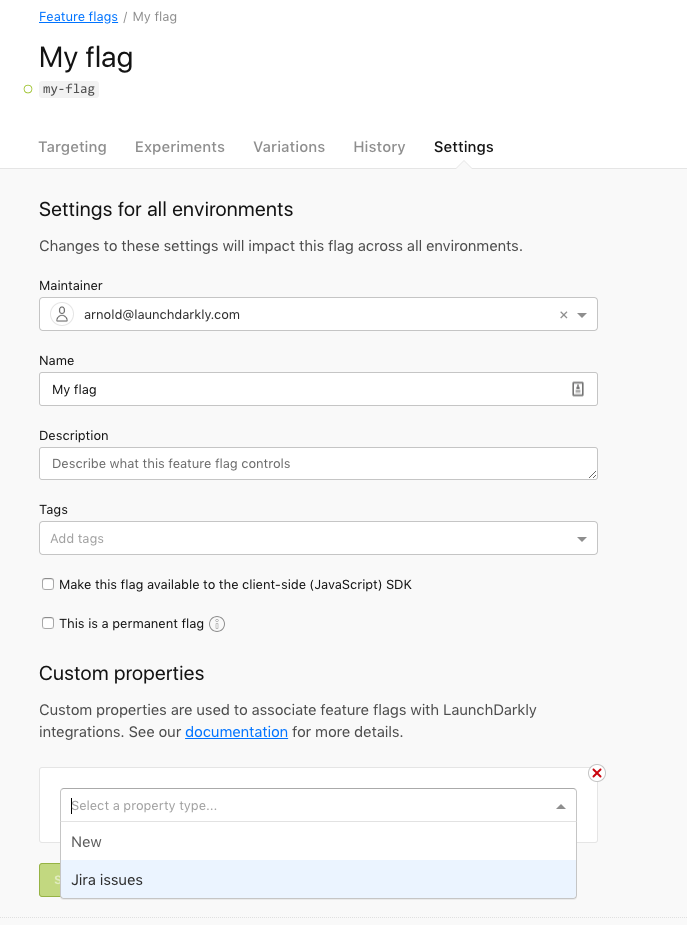The height and width of the screenshot is (925, 687).
Task: Click into the Description text area
Action: [318, 464]
